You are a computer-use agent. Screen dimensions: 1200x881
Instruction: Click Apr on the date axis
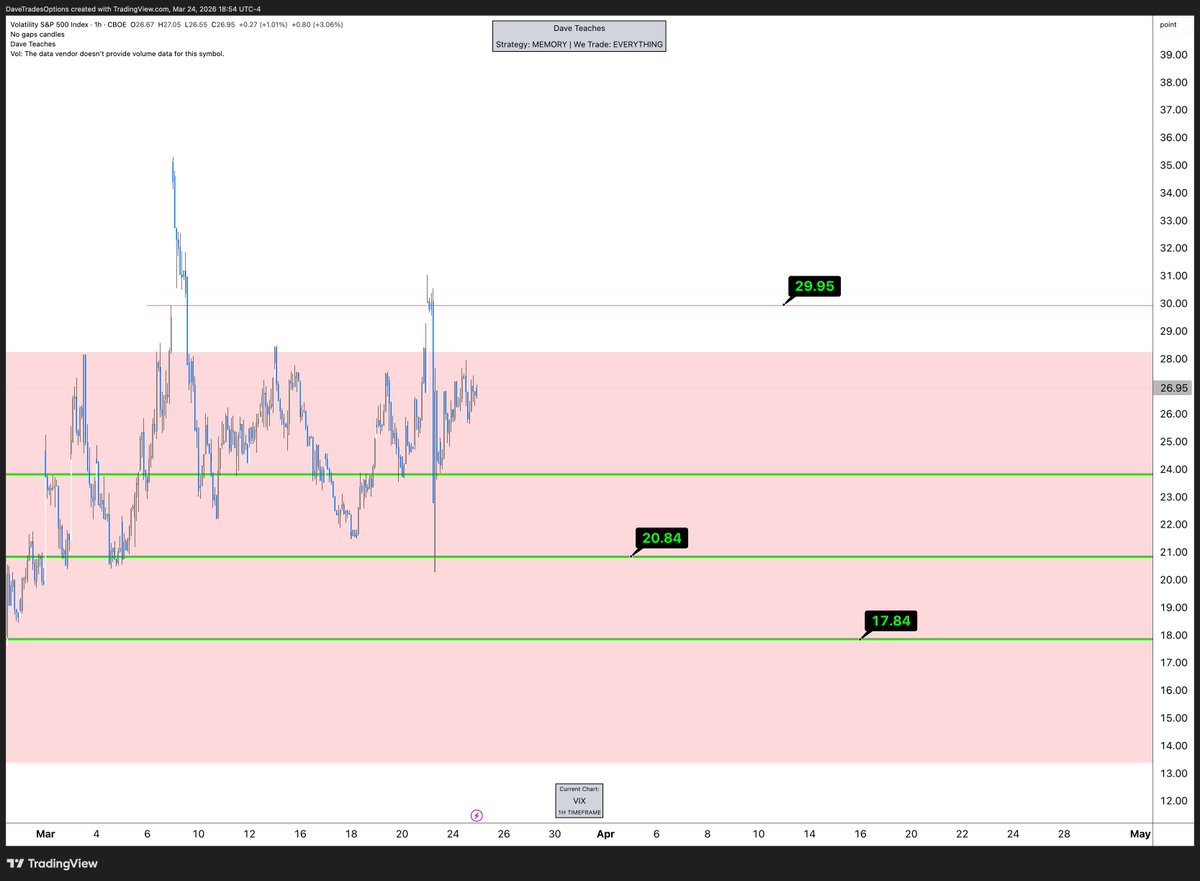tap(605, 833)
